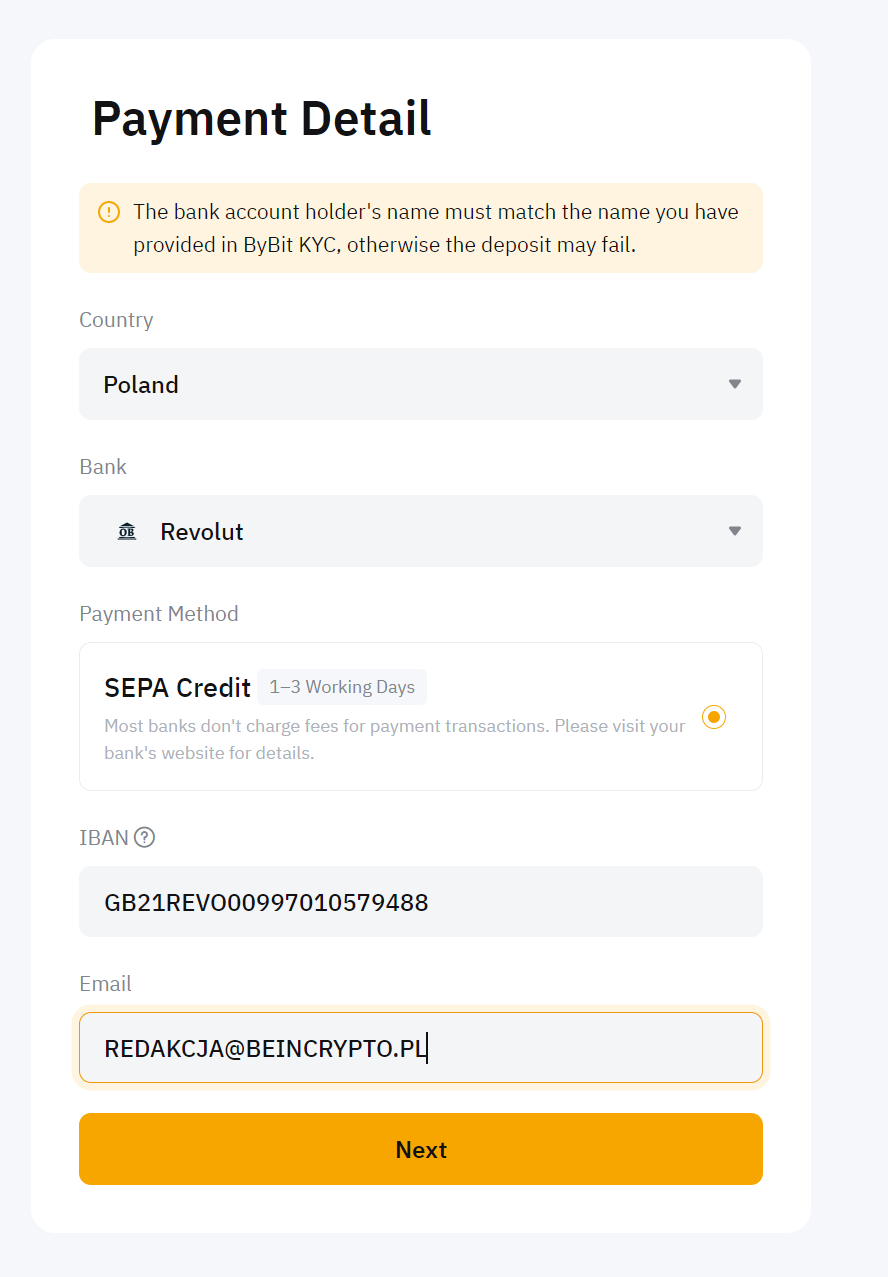Click the bank building icon beside Revolut
This screenshot has width=888, height=1277.
(127, 531)
